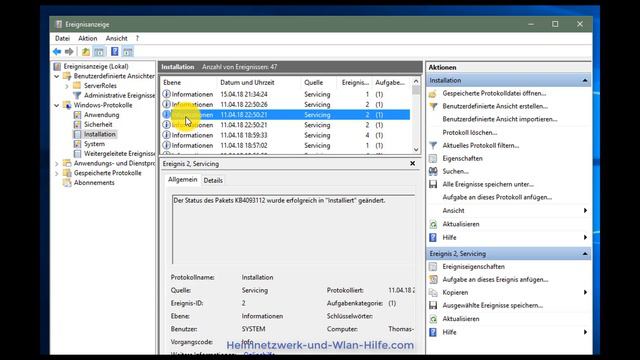Select the event dated 11.04.18 18:57:02
Viewport: 640px width, 360px height.
pyautogui.click(x=285, y=145)
